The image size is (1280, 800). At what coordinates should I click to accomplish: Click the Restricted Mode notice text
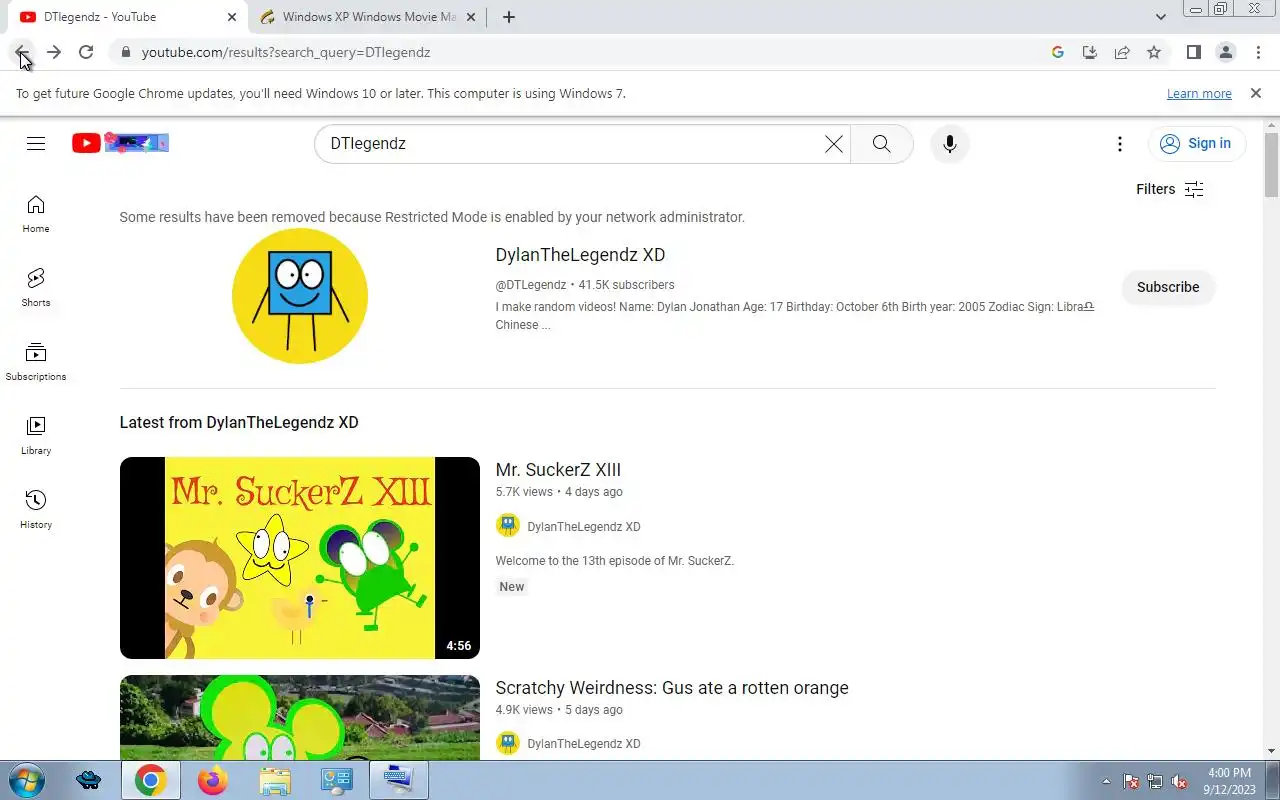[x=432, y=217]
